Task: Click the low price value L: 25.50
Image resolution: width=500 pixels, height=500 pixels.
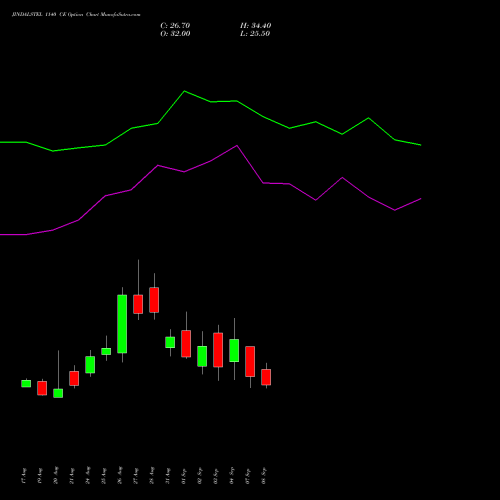Action: coord(255,34)
